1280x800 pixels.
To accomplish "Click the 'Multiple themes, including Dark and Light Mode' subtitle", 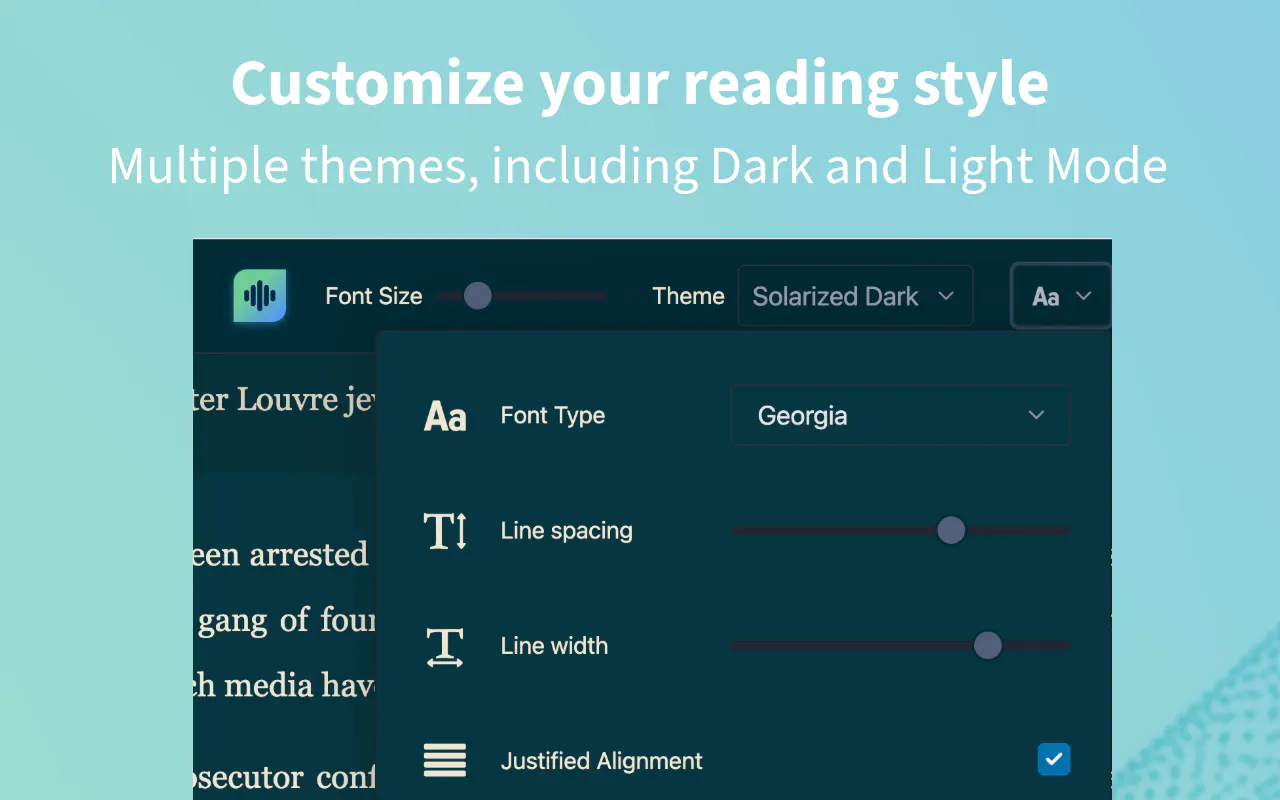I will (638, 166).
